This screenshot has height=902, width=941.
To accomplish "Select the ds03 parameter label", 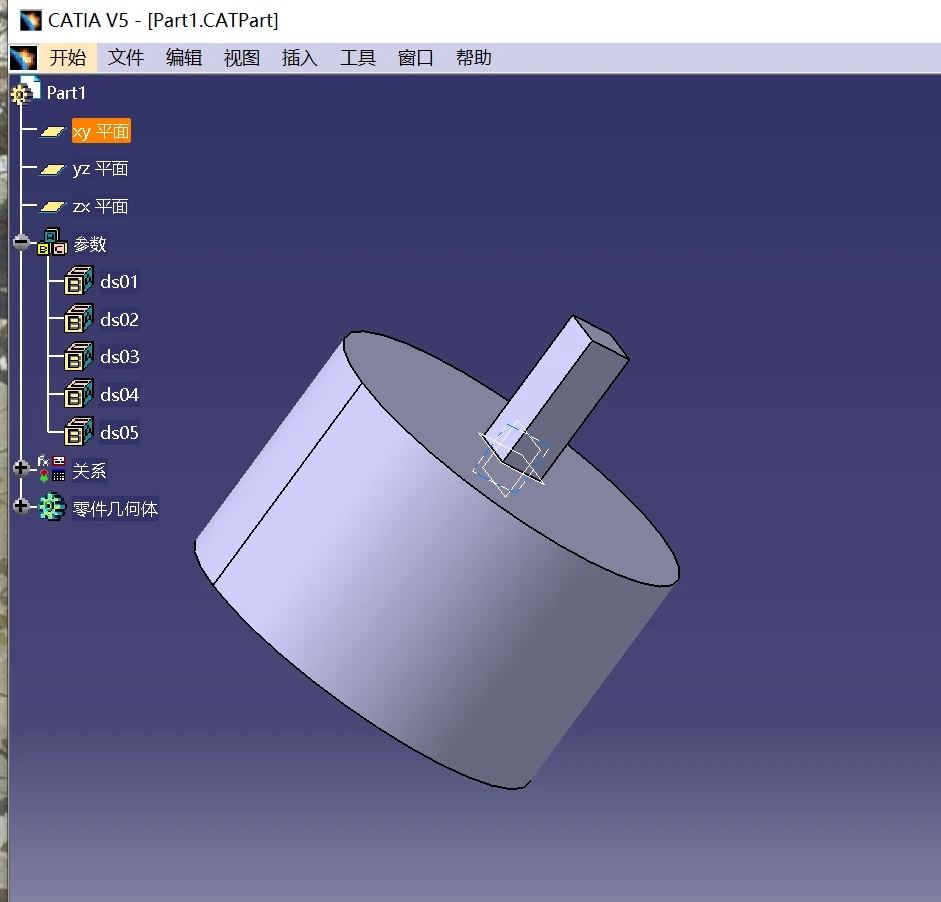I will coord(119,357).
